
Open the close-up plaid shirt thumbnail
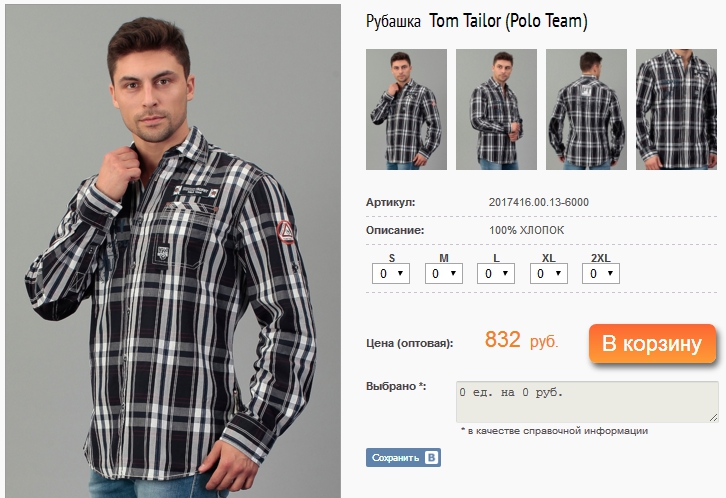676,110
